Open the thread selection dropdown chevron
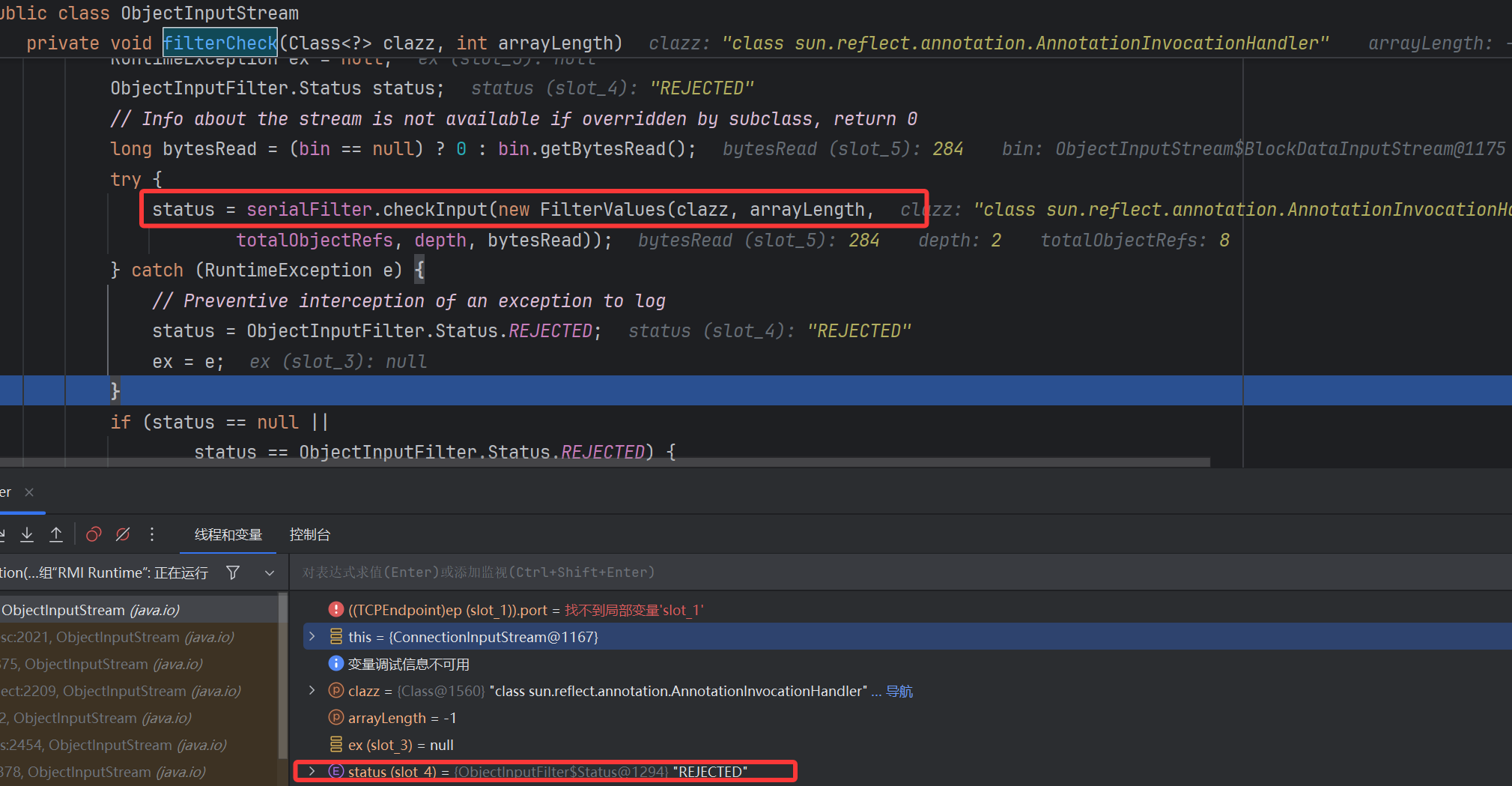This screenshot has width=1512, height=786. coord(270,573)
